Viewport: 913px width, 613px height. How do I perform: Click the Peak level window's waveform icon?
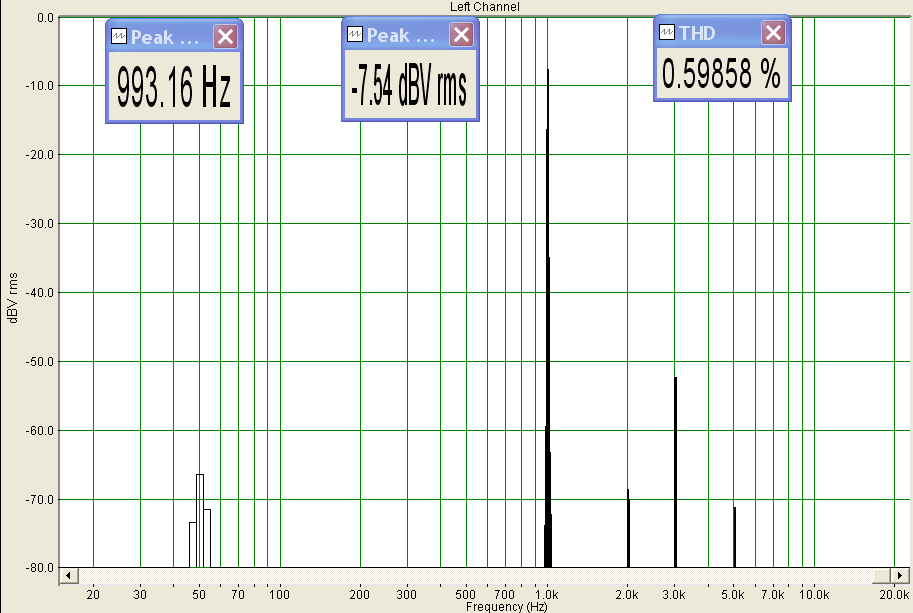355,34
